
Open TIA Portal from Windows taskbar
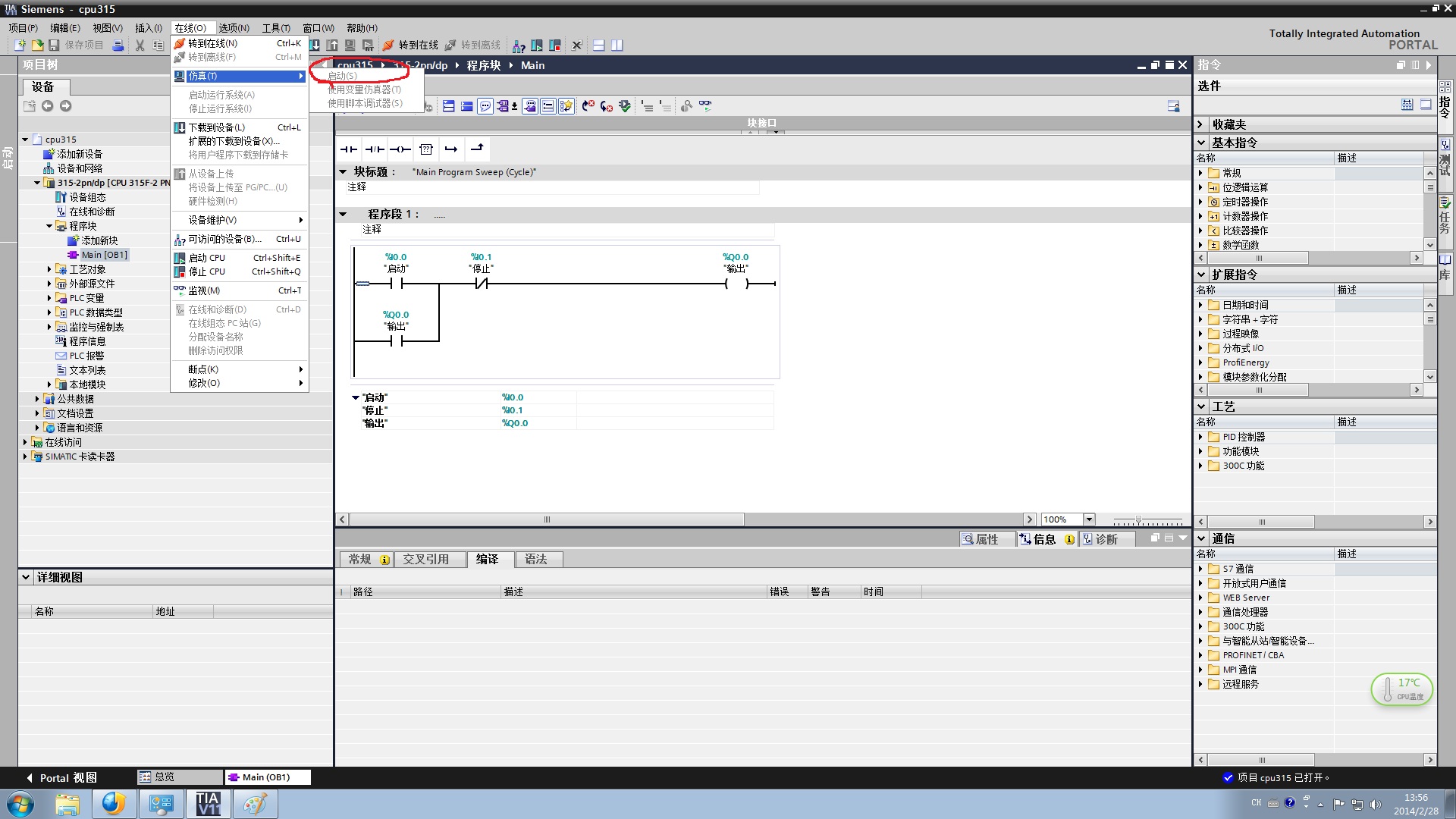207,804
